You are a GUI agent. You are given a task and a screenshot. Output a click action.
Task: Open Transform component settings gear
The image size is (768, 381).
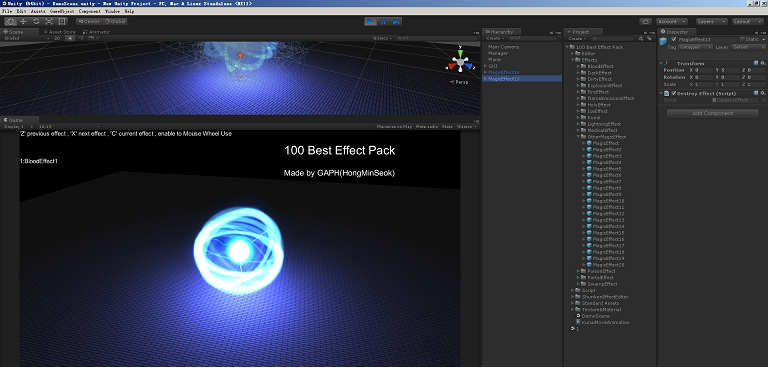763,63
